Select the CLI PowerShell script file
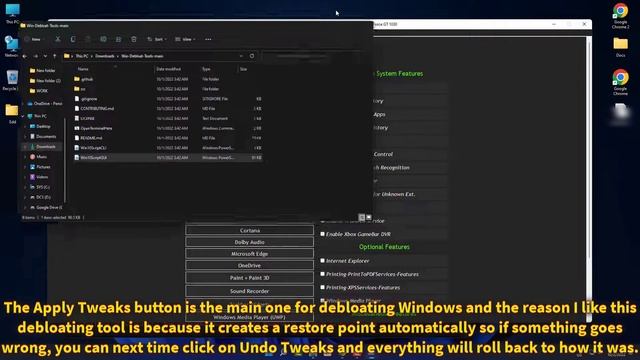 coord(168,148)
